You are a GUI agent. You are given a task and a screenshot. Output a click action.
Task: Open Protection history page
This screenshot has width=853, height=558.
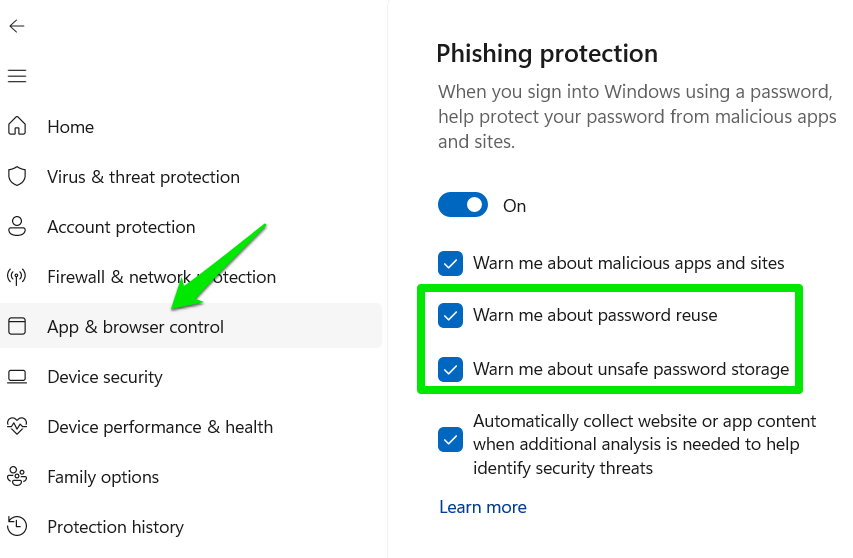pyautogui.click(x=115, y=527)
